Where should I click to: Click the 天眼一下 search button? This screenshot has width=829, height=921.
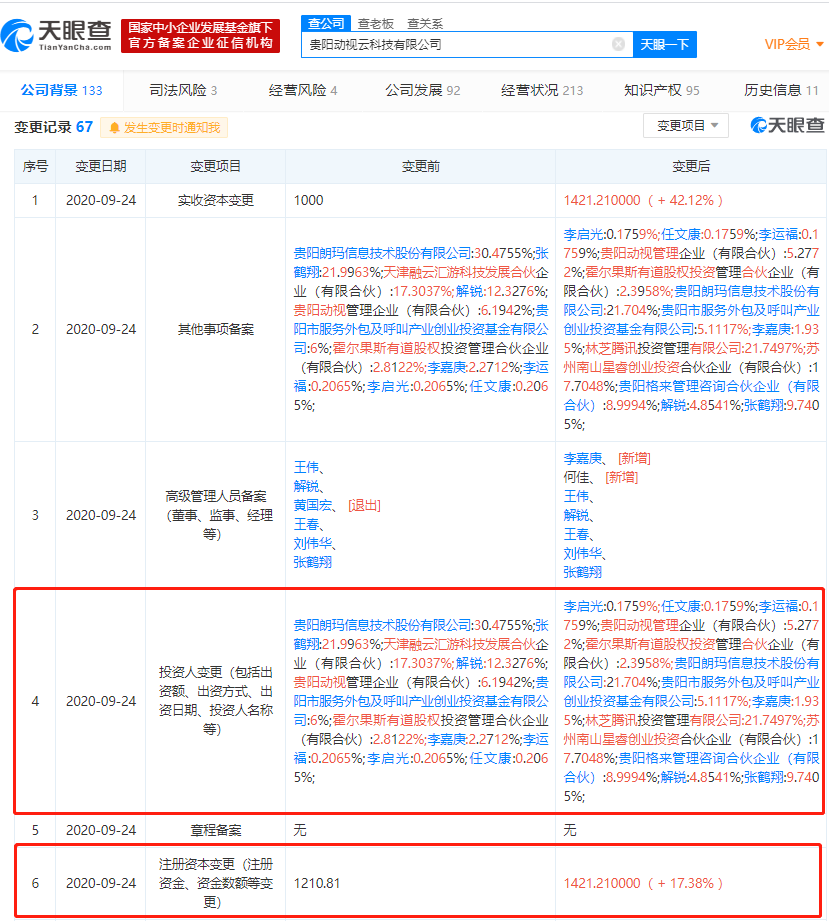[x=666, y=44]
